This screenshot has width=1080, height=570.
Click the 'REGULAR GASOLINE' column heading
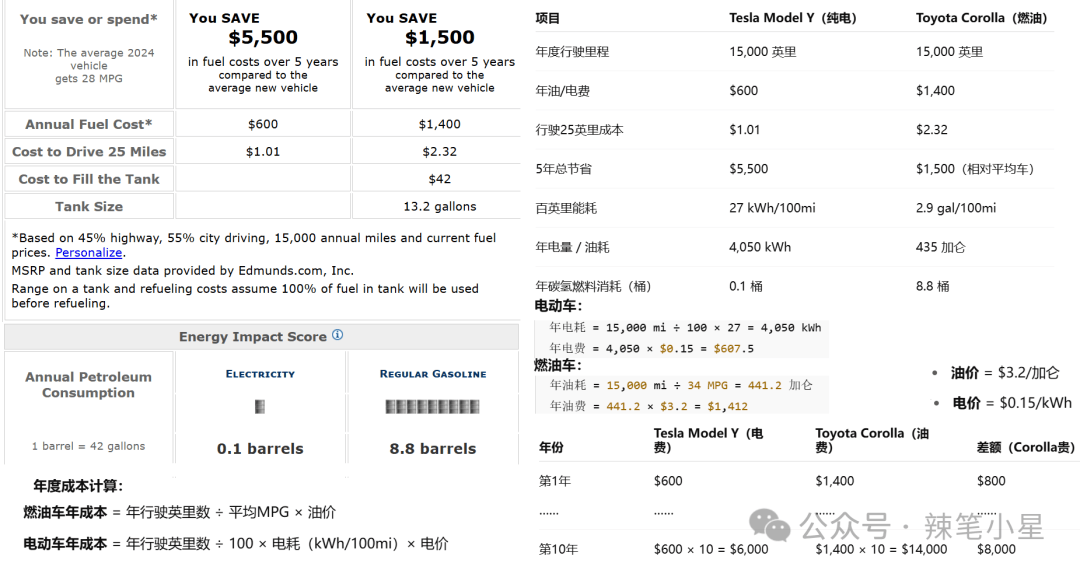(x=433, y=374)
